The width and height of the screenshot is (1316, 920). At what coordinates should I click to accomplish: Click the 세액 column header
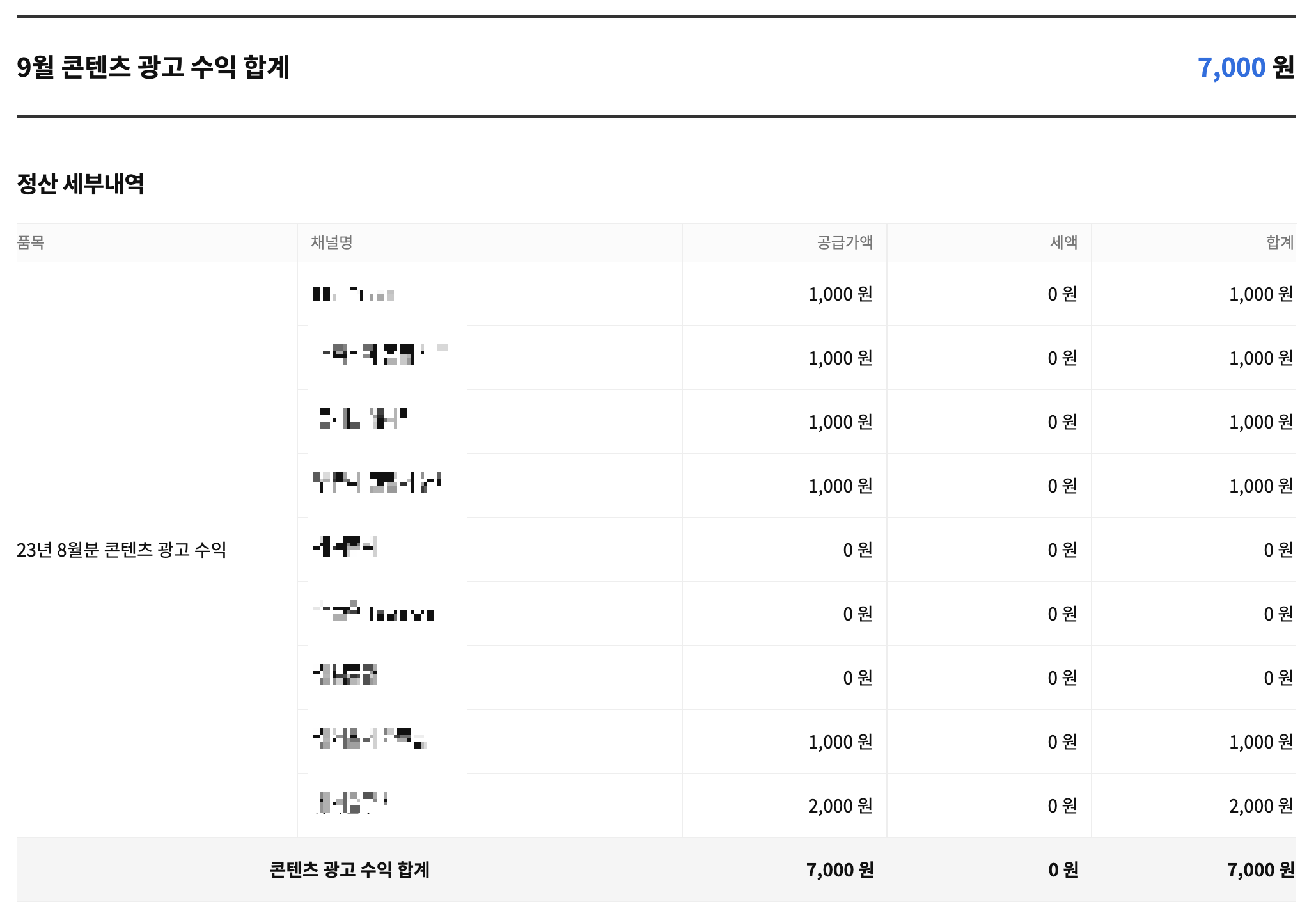point(1063,242)
